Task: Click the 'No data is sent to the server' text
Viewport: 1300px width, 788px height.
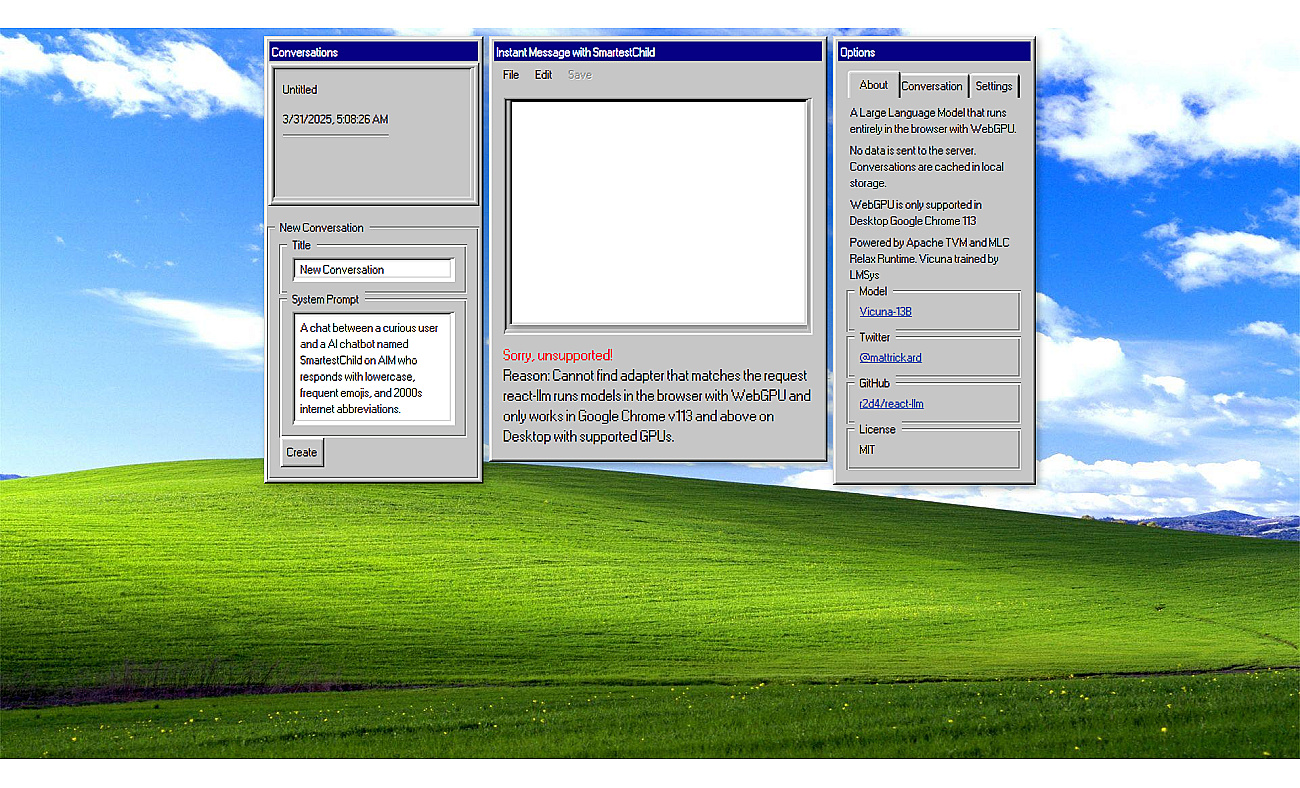Action: tap(927, 167)
